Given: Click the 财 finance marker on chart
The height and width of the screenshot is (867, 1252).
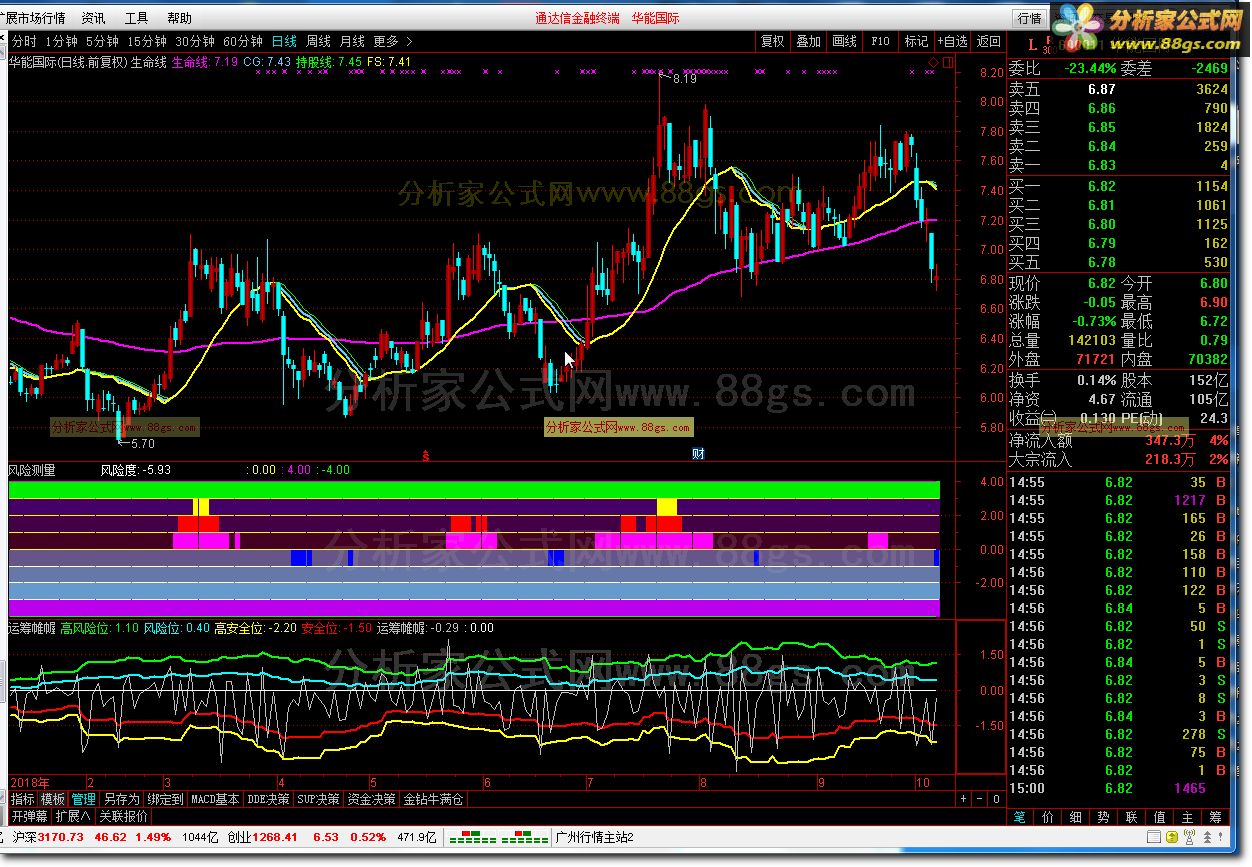Looking at the screenshot, I should click(x=698, y=453).
